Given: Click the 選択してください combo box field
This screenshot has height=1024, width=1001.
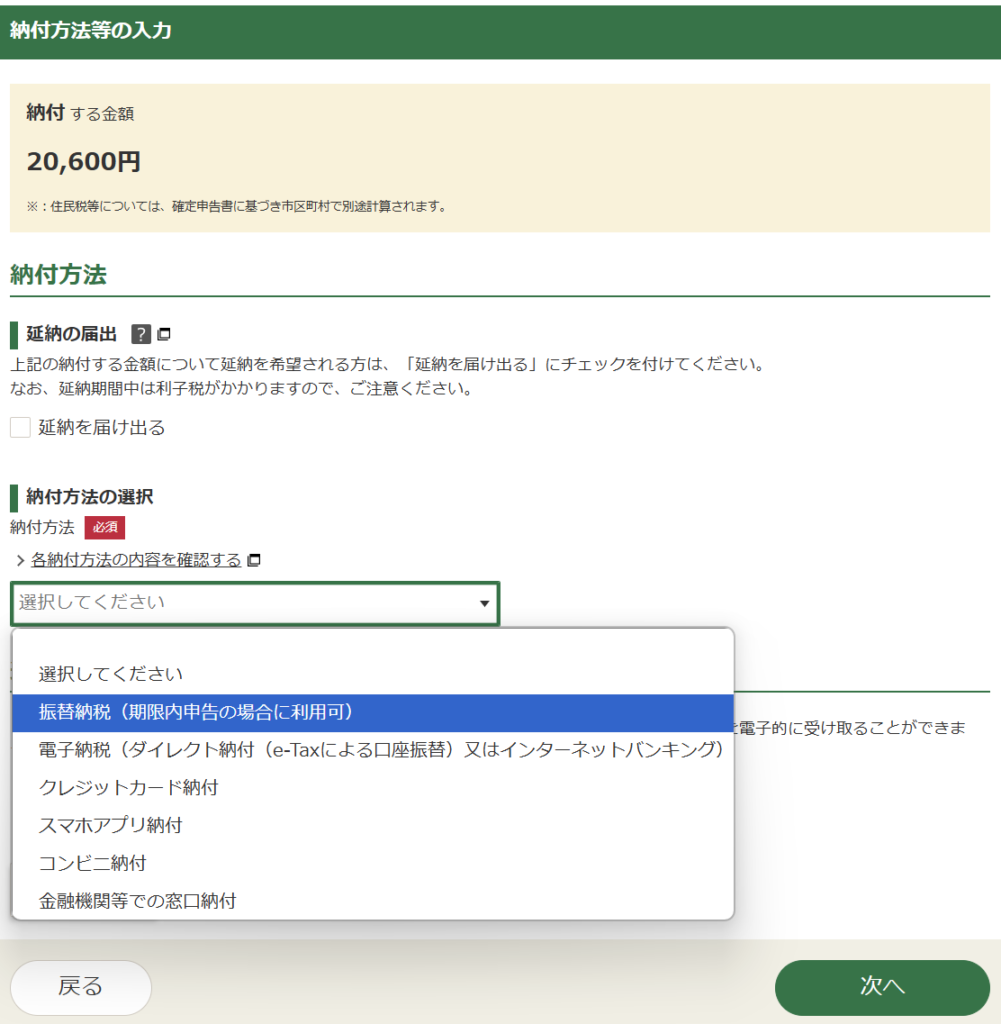Looking at the screenshot, I should tap(255, 603).
